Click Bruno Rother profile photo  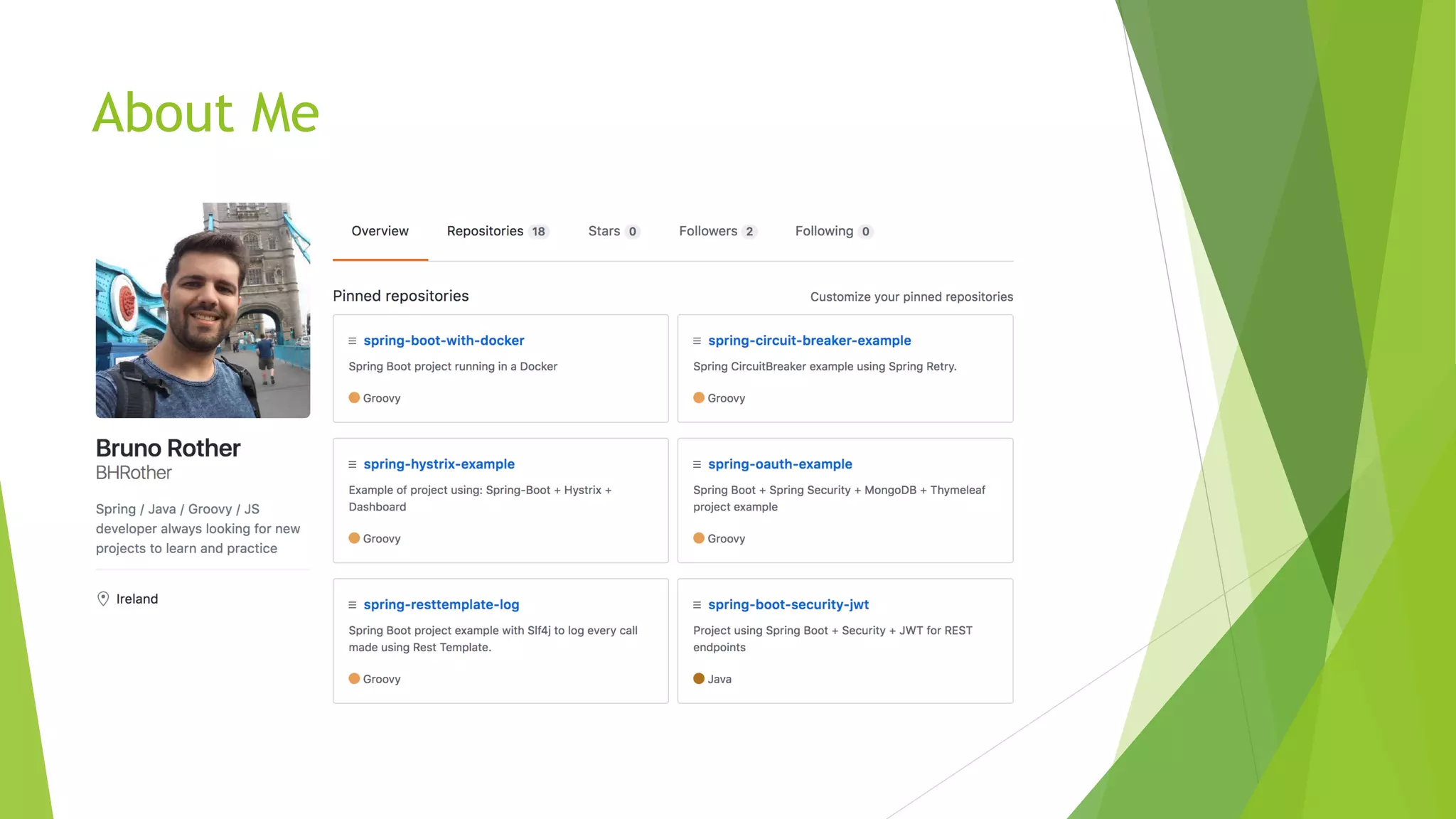click(203, 310)
